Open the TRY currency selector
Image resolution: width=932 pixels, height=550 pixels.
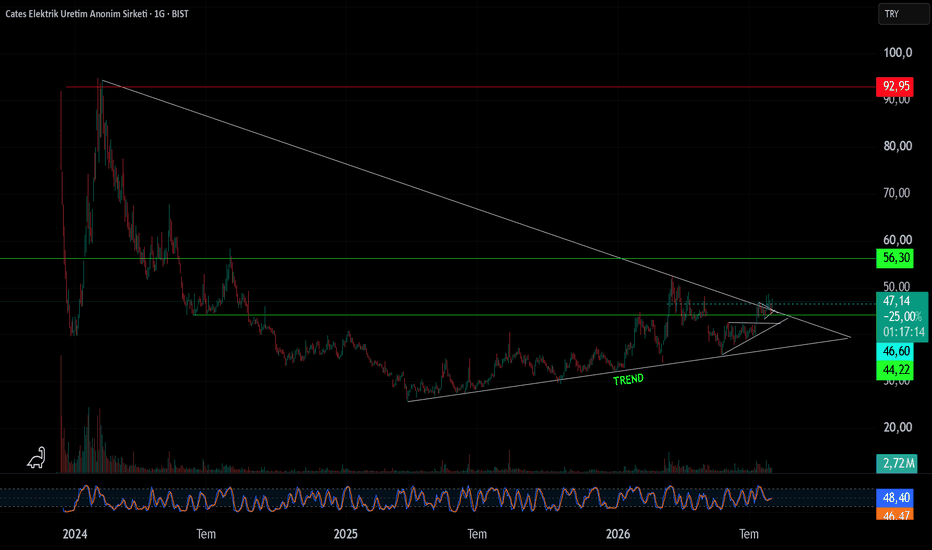click(x=903, y=14)
